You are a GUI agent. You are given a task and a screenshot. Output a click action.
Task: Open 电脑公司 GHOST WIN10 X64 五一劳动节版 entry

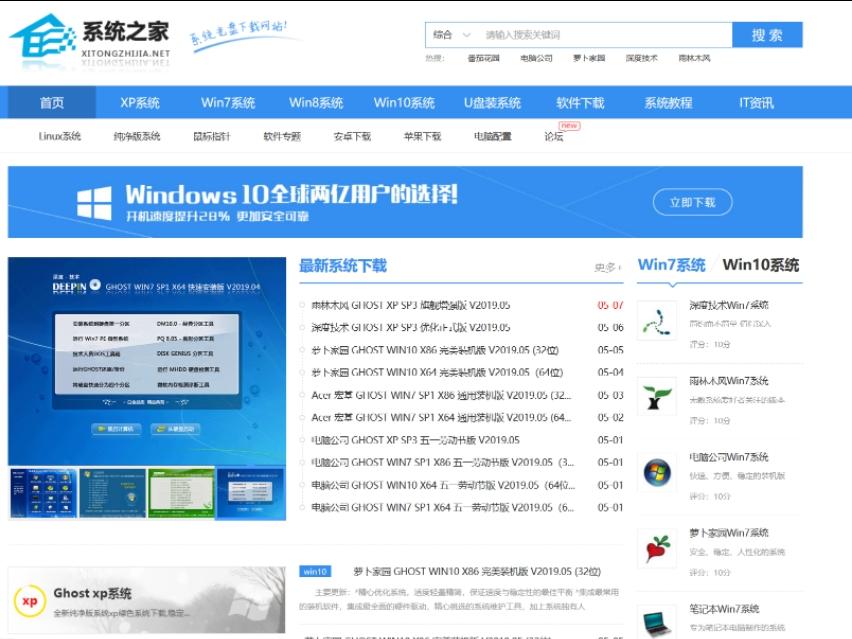pos(443,485)
